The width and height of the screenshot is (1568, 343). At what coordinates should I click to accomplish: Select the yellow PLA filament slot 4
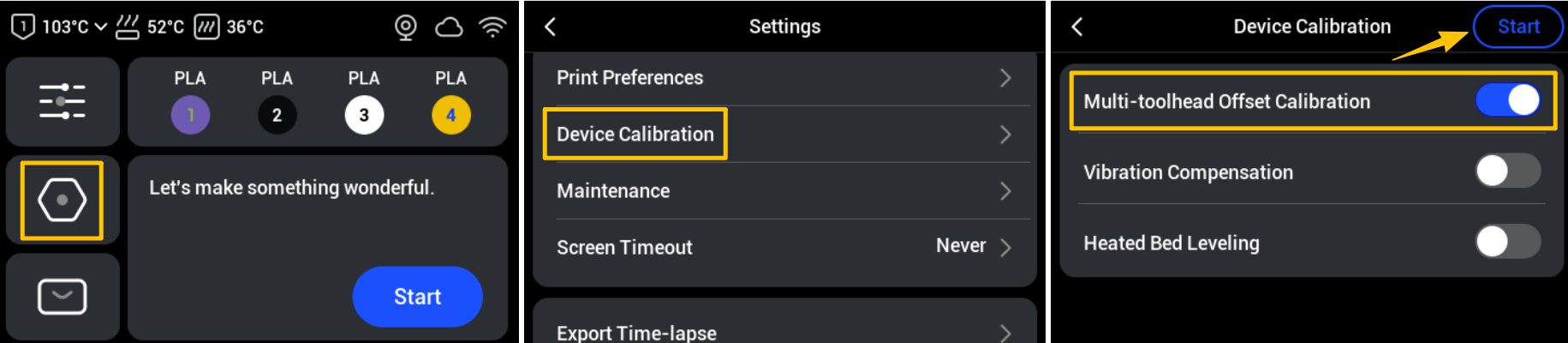pos(450,115)
